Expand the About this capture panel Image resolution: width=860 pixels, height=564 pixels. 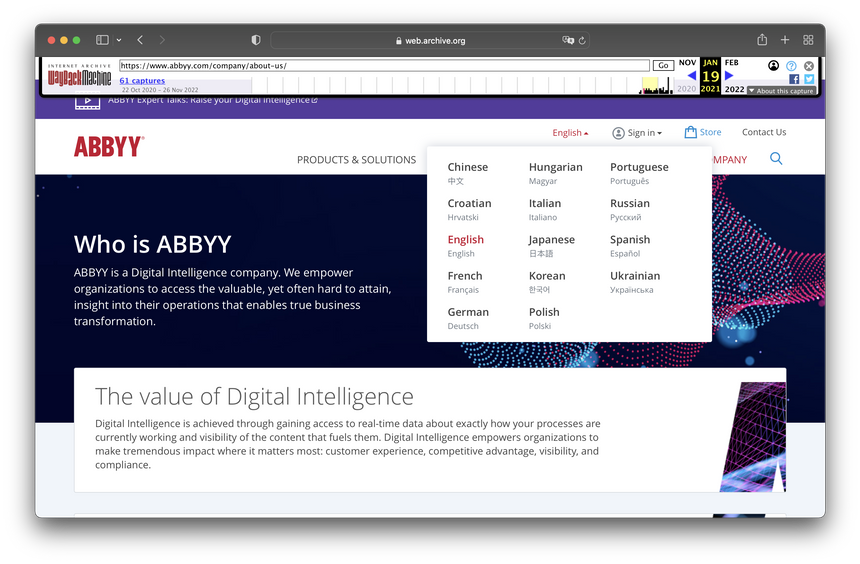[x=781, y=91]
